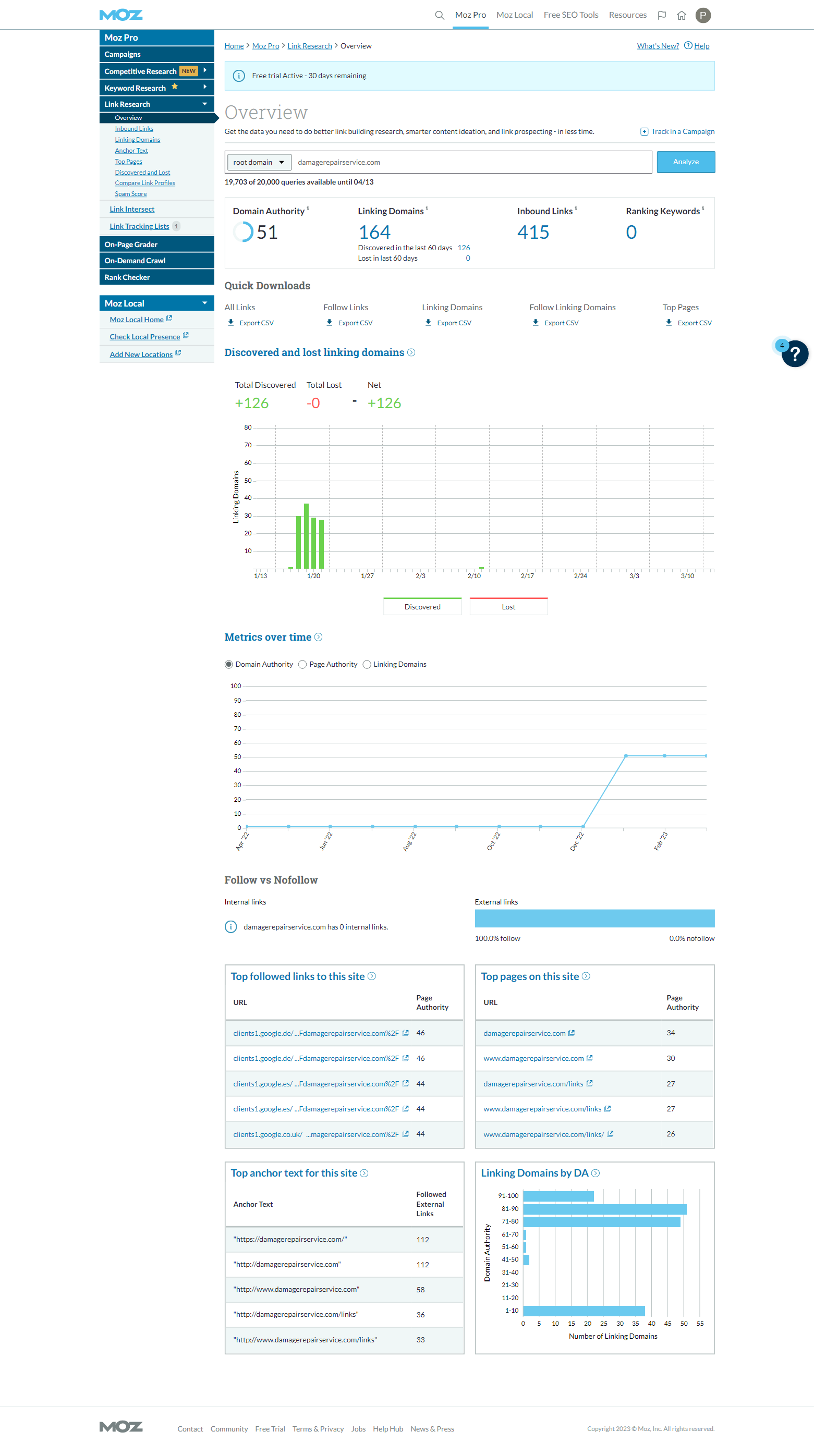Open the Moz Local top navigation tab
Screen dimensions: 814x1456
514,15
